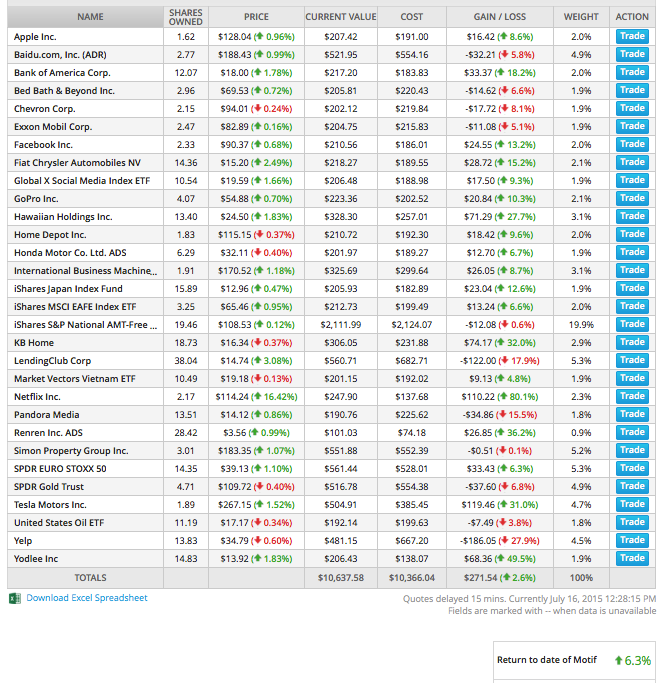This screenshot has width=661, height=683.
Task: Select Tesla Motors Inc. name cell
Action: [x=85, y=505]
